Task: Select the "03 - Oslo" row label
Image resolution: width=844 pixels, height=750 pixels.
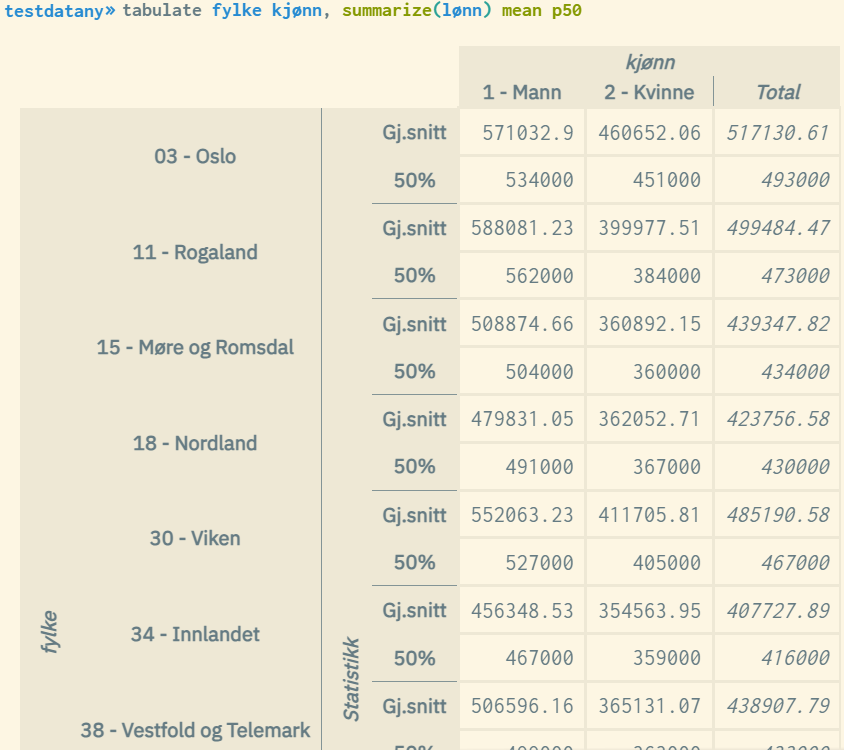Action: (x=195, y=156)
